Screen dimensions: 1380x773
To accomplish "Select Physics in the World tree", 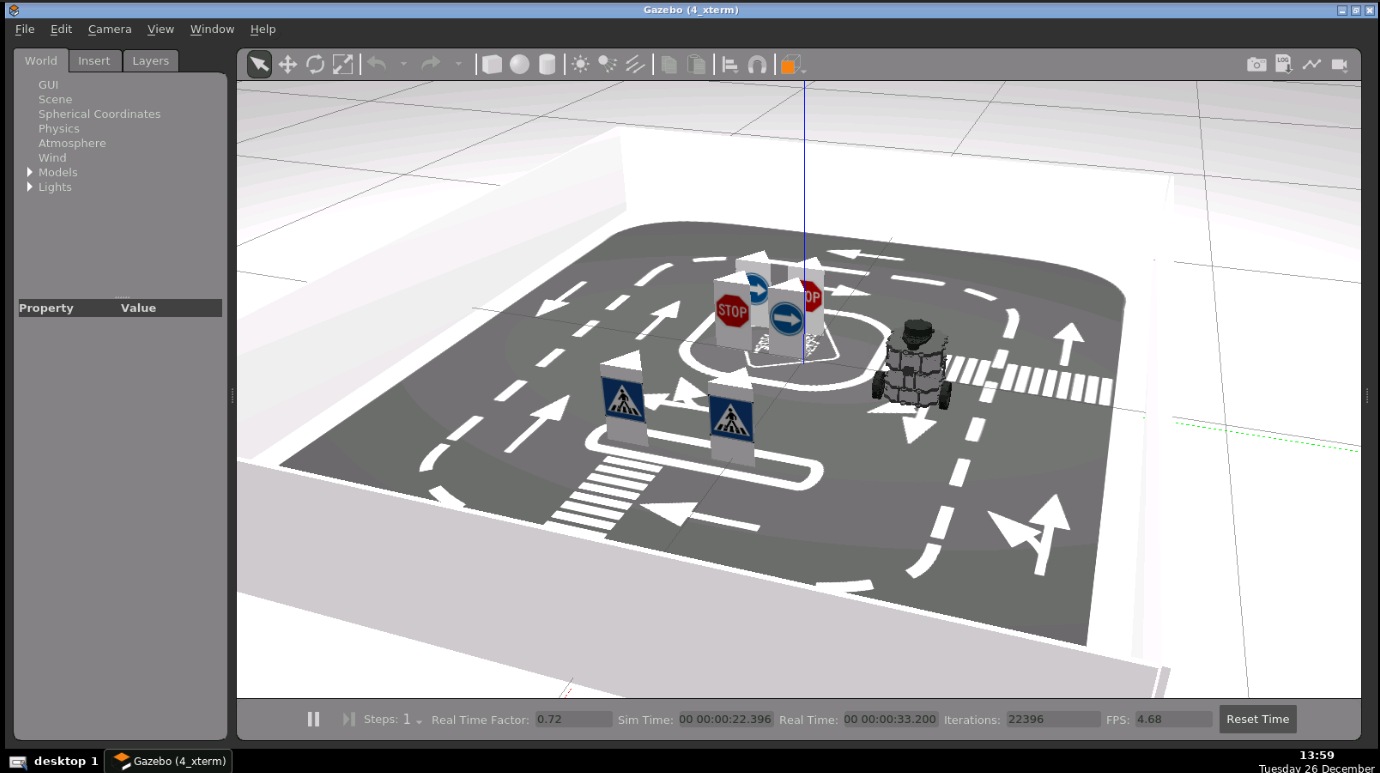I will [x=59, y=129].
